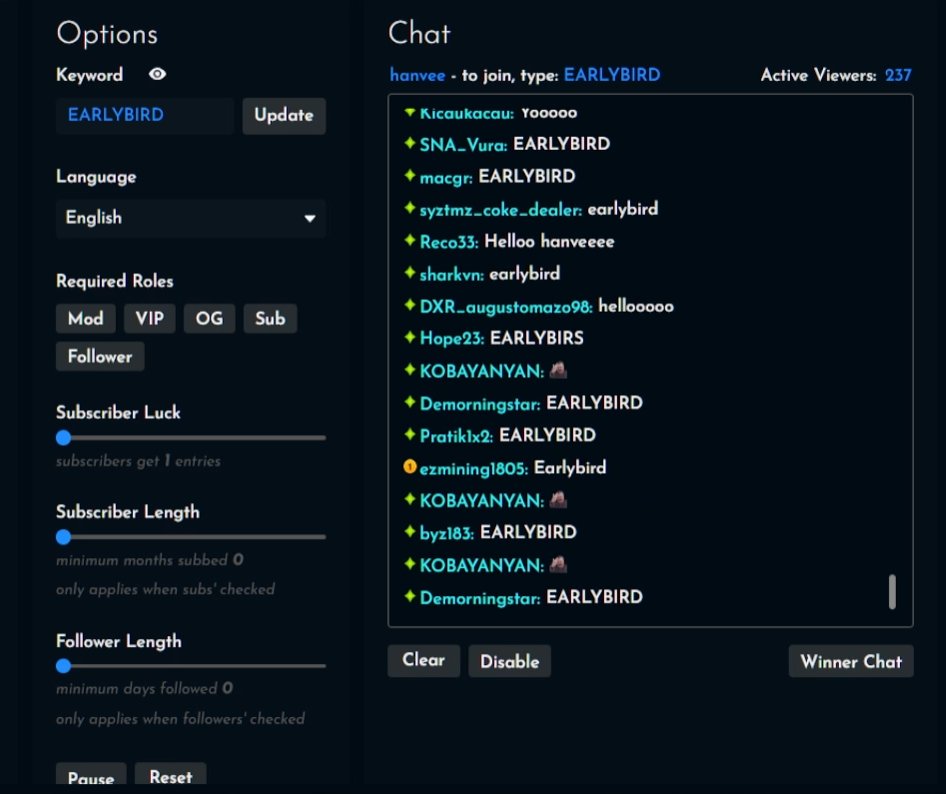Screen dimensions: 946x794
Task: Click the misspelled message 'EARLYBIRS'
Action: click(x=537, y=338)
